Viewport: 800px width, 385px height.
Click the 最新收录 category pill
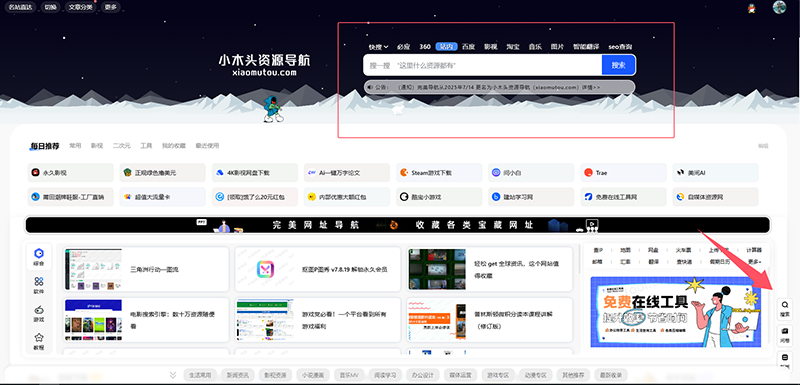[x=611, y=375]
